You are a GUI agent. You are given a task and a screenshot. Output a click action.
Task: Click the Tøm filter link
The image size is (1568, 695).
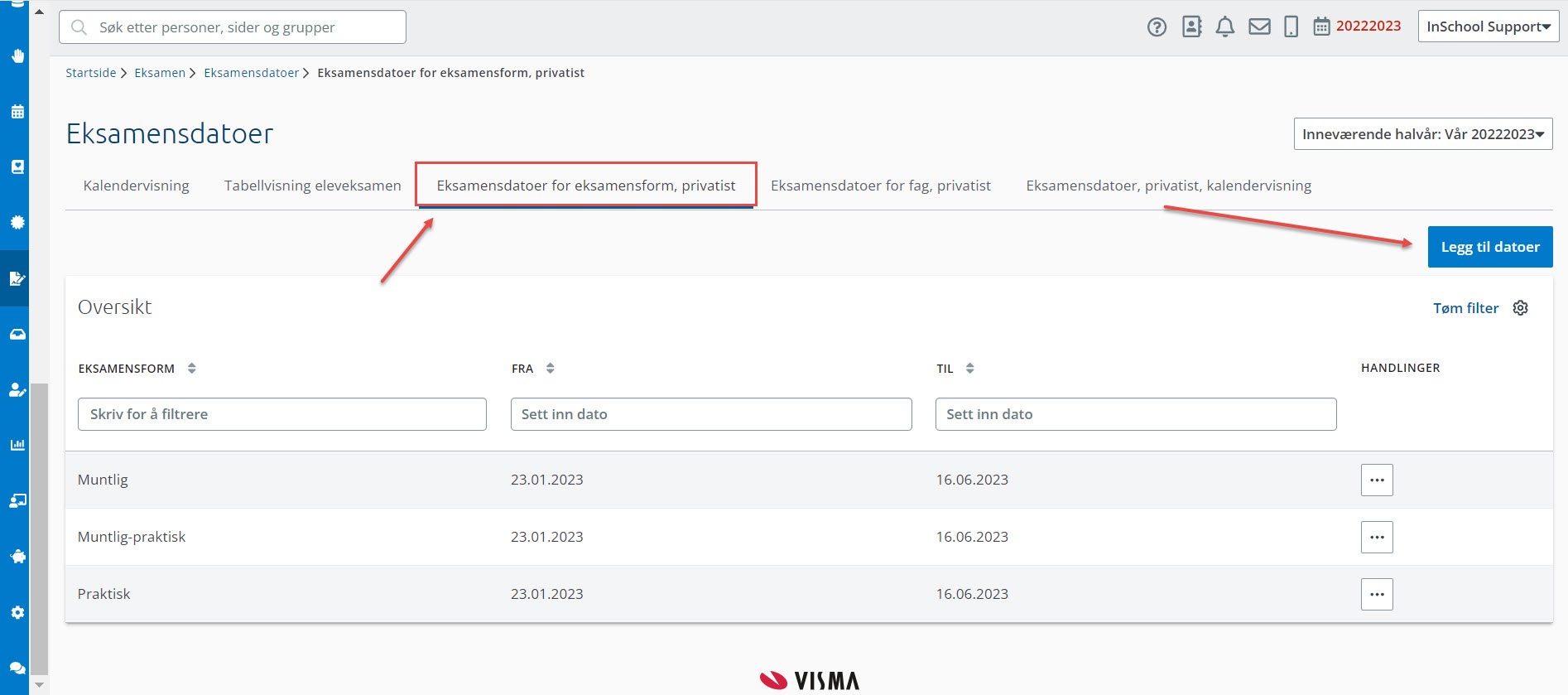tap(1465, 308)
